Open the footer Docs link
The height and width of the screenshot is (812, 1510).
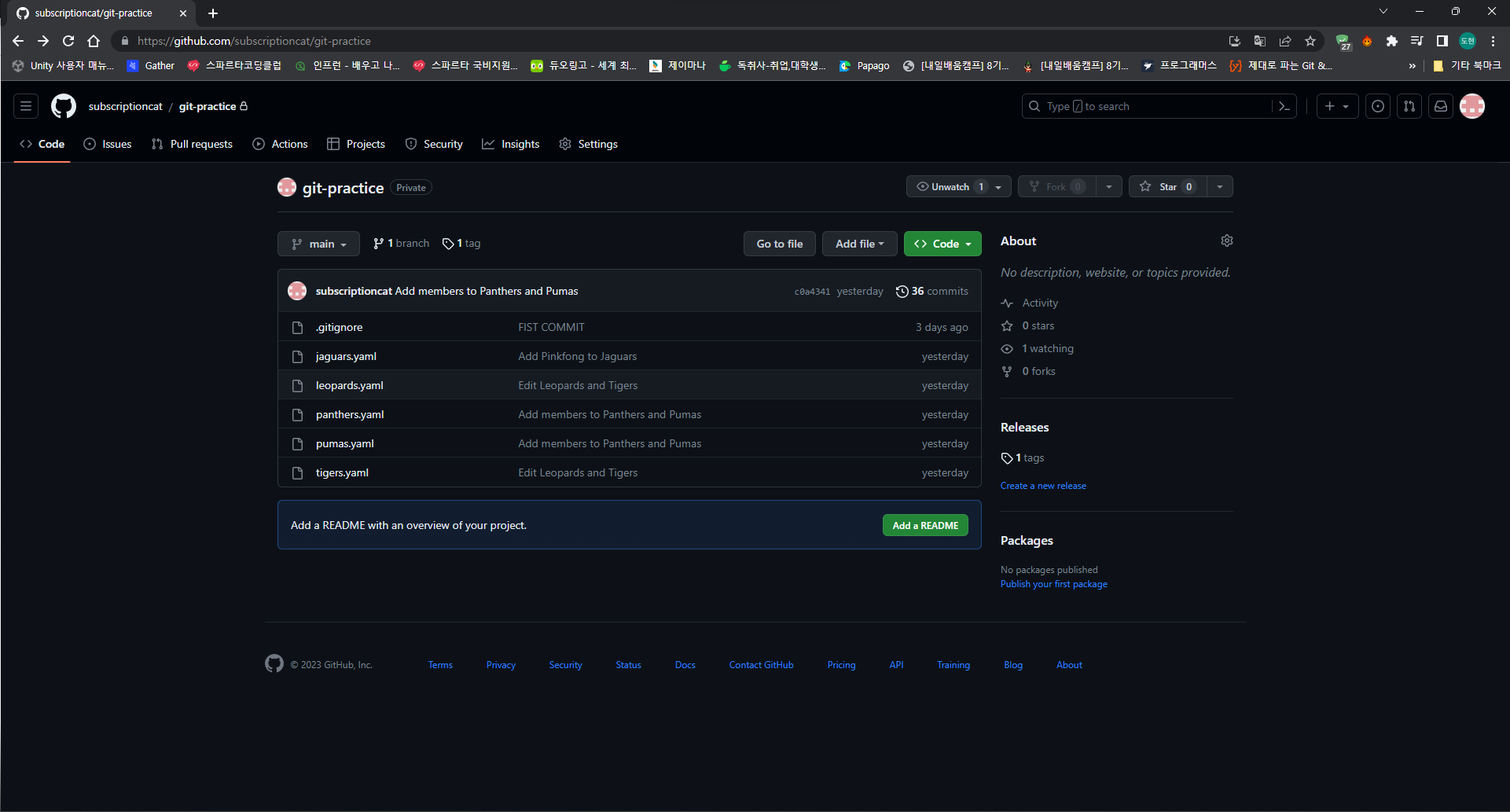[685, 665]
